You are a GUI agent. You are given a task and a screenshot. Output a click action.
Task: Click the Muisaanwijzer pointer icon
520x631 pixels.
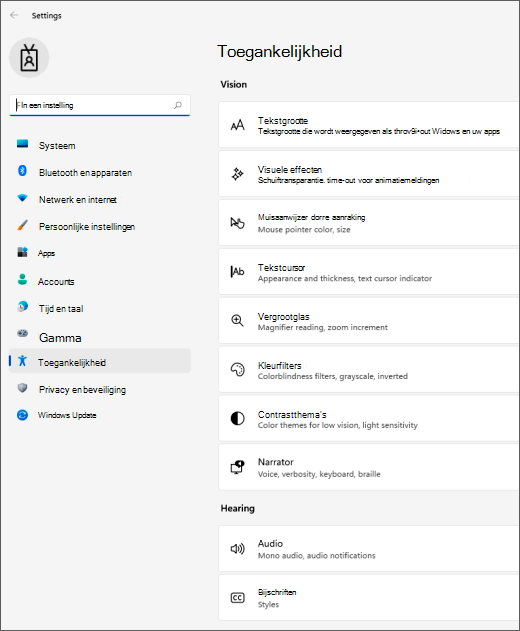click(237, 223)
